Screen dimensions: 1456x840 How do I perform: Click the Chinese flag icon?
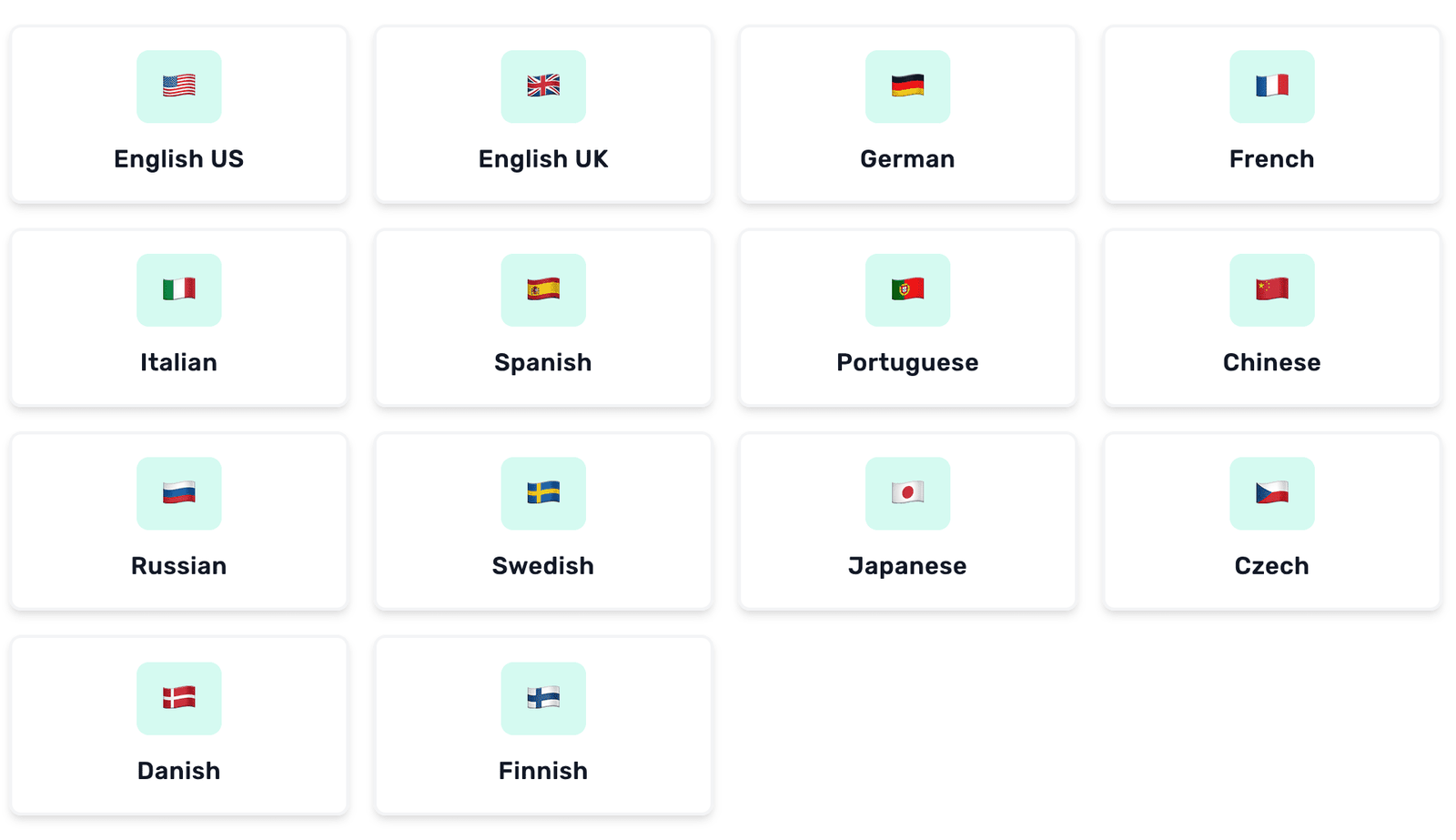pyautogui.click(x=1271, y=290)
